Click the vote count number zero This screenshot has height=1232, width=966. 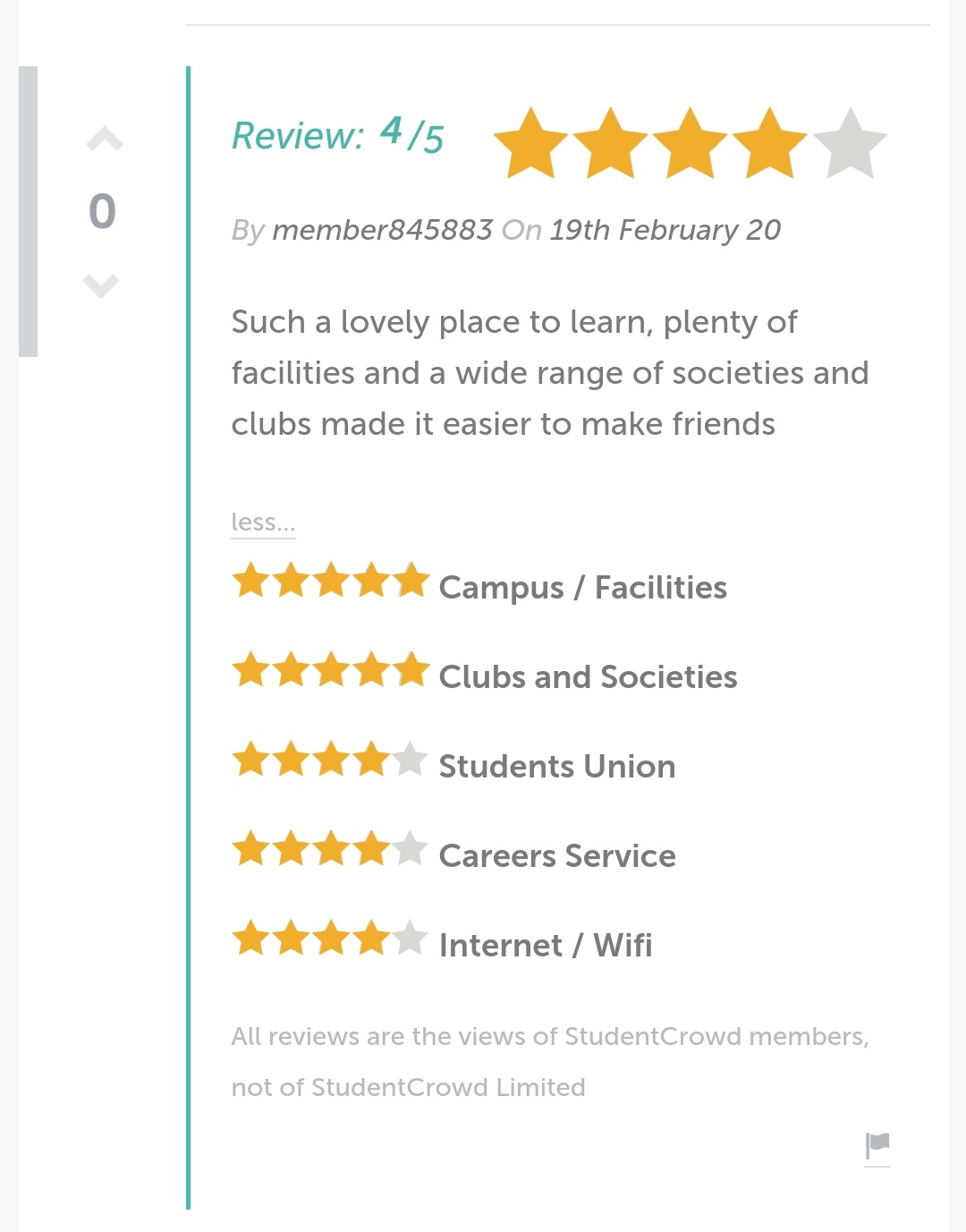pos(103,212)
